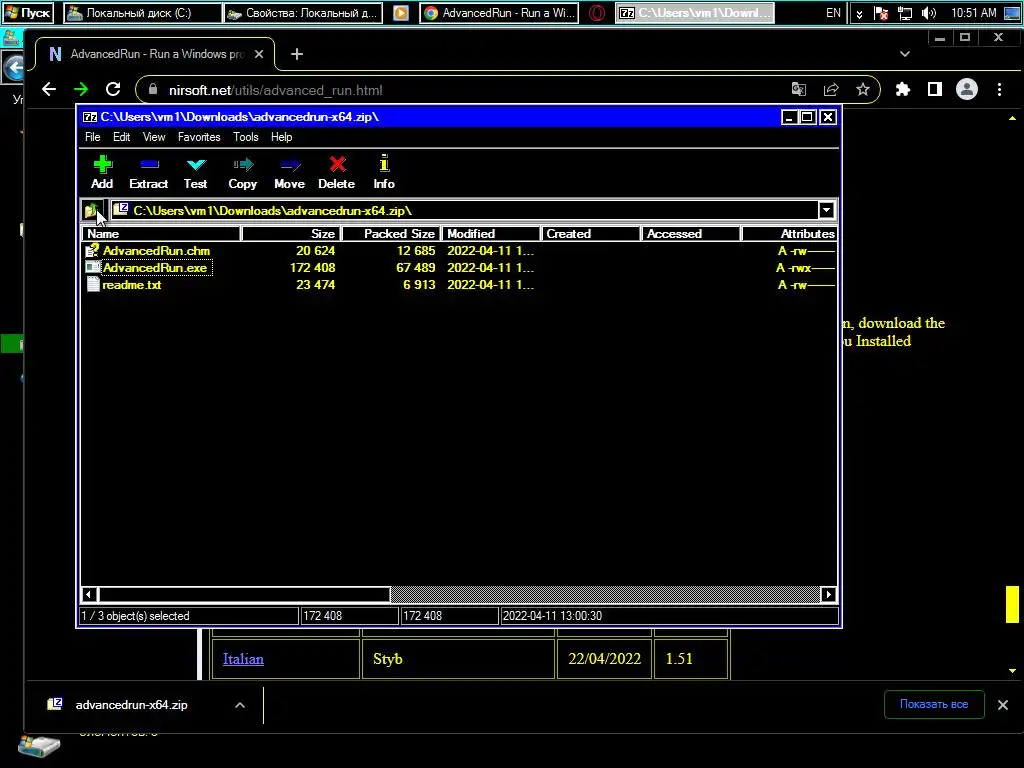Sort by the Modified column header
Screen dimensions: 1024x768
click(491, 234)
